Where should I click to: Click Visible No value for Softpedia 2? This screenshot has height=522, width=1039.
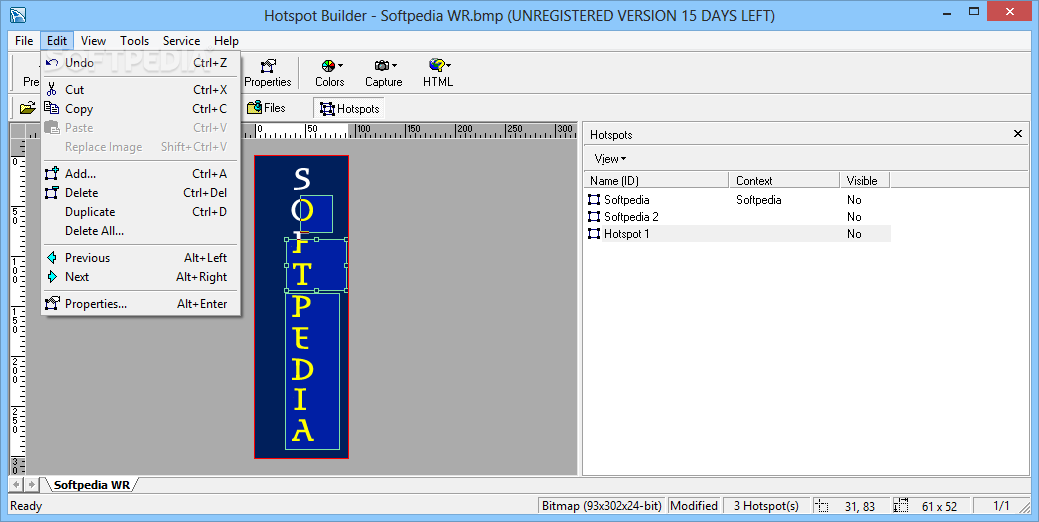[854, 217]
